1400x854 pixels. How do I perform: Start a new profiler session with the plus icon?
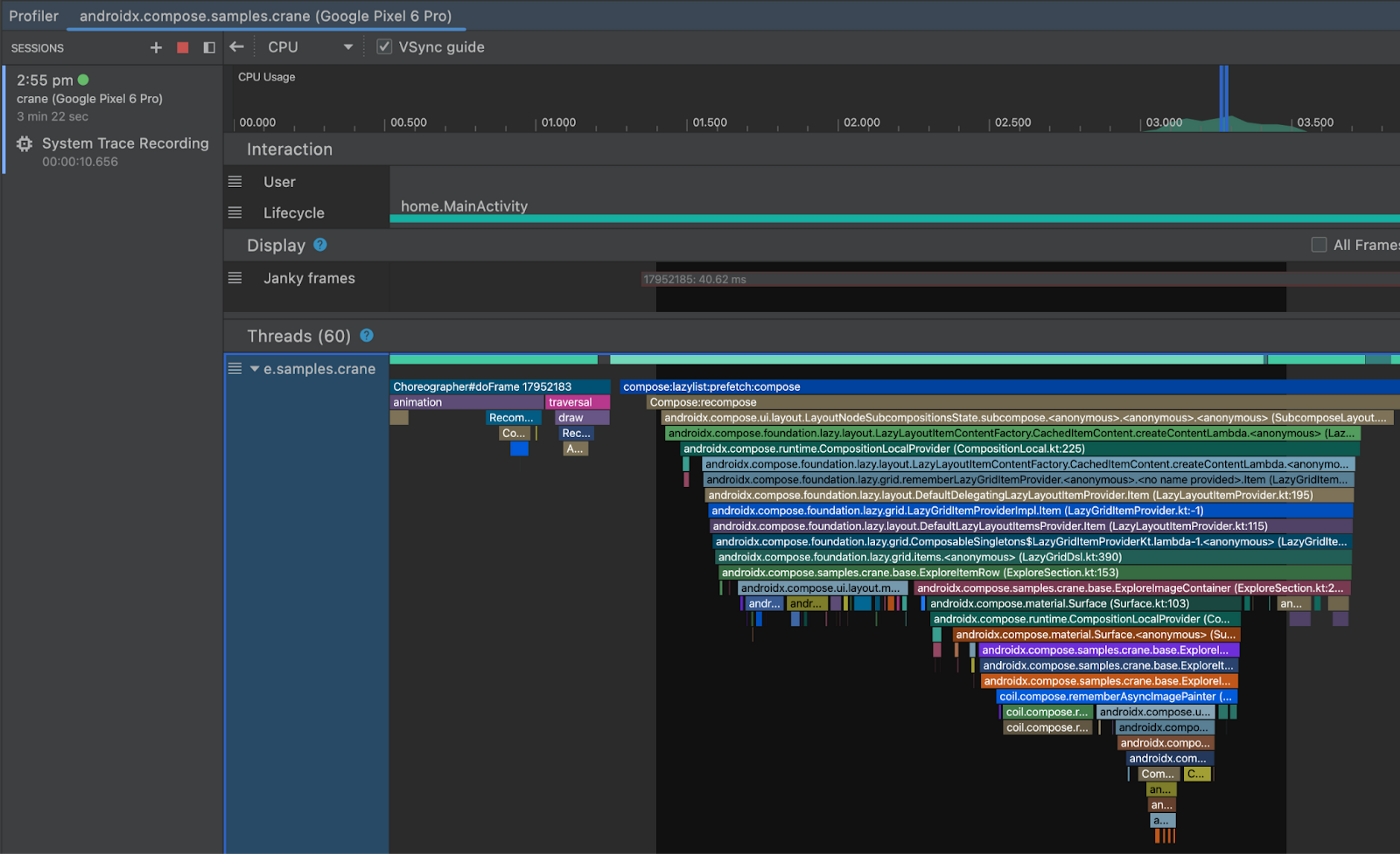(155, 47)
